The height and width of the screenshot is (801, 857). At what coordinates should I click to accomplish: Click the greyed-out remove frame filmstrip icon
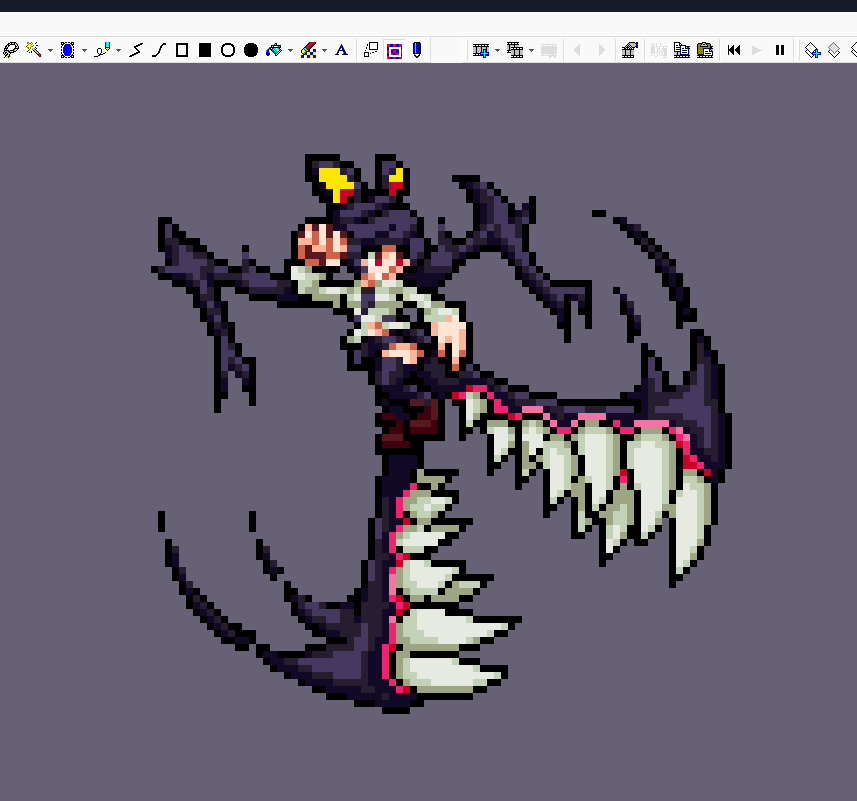coord(549,51)
